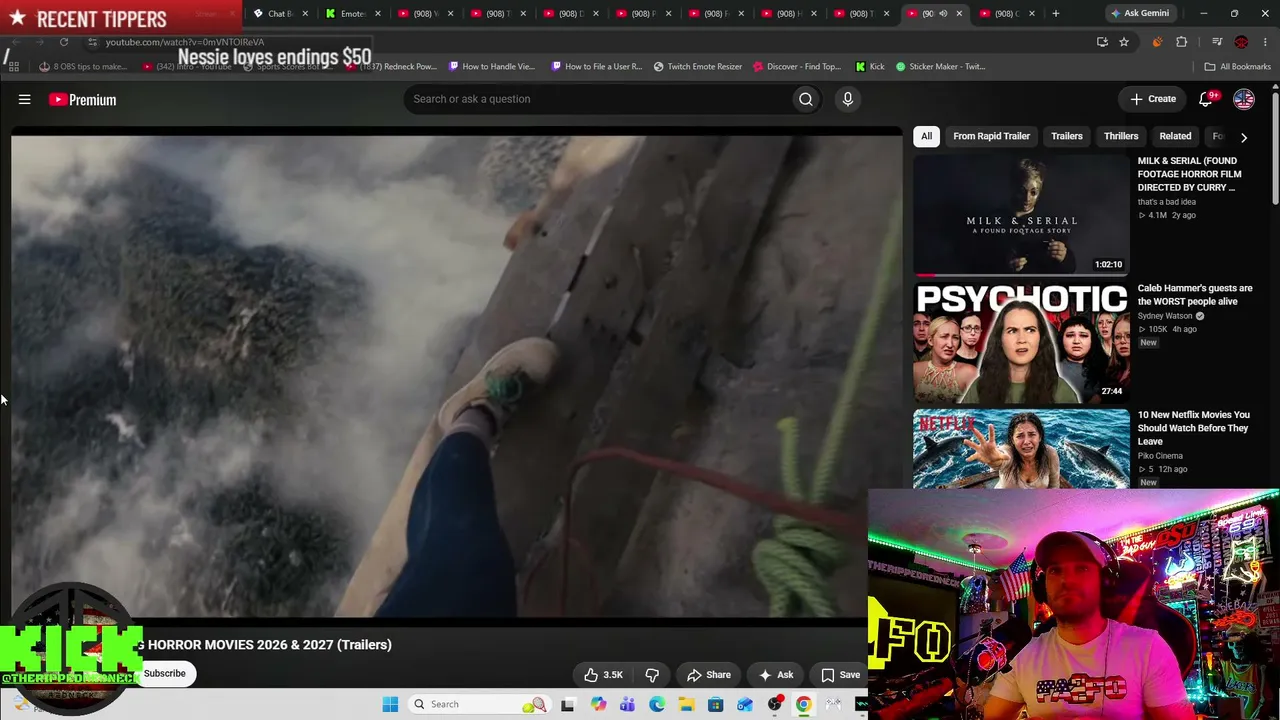Share the video
1280x720 pixels.
click(709, 675)
